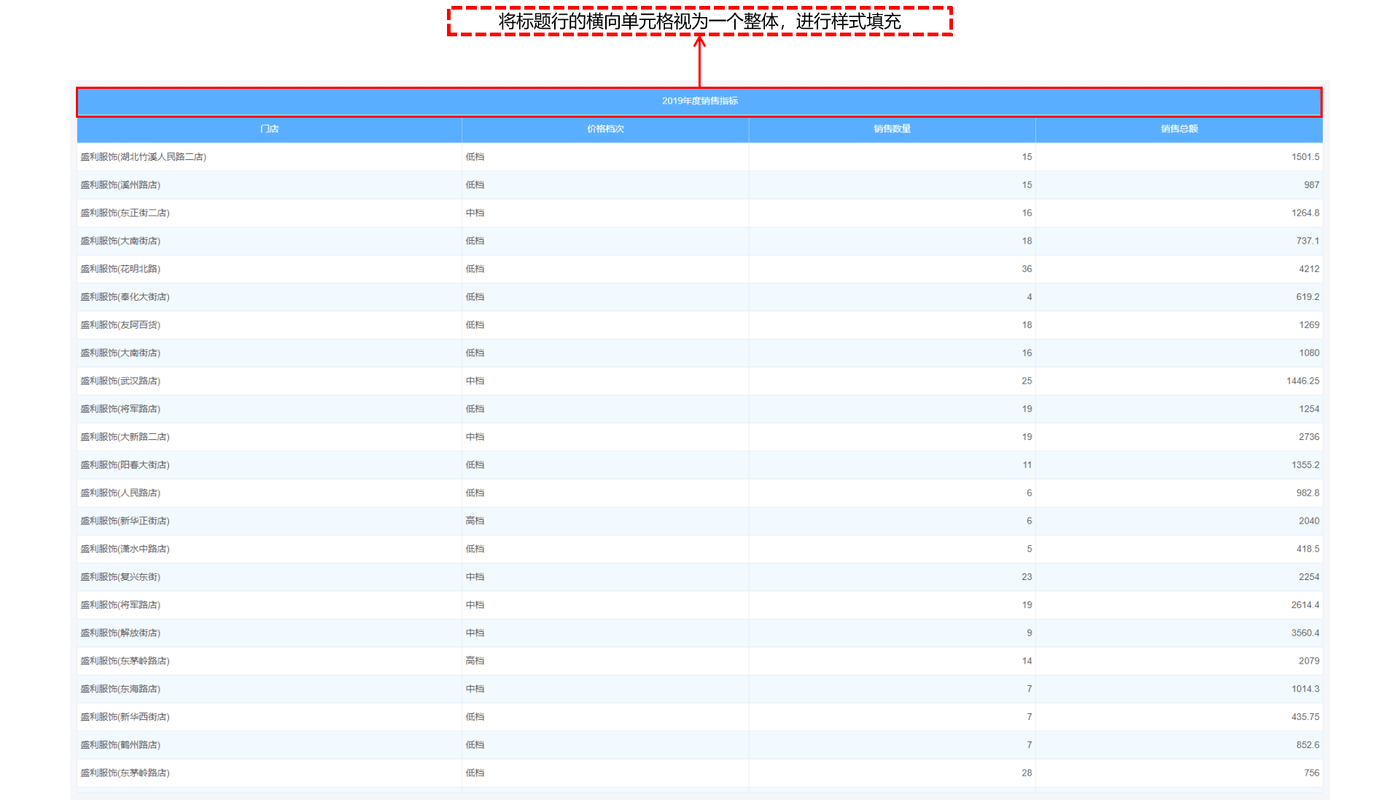Click the 溪州路店 store cell
This screenshot has width=1400, height=800.
(x=120, y=185)
